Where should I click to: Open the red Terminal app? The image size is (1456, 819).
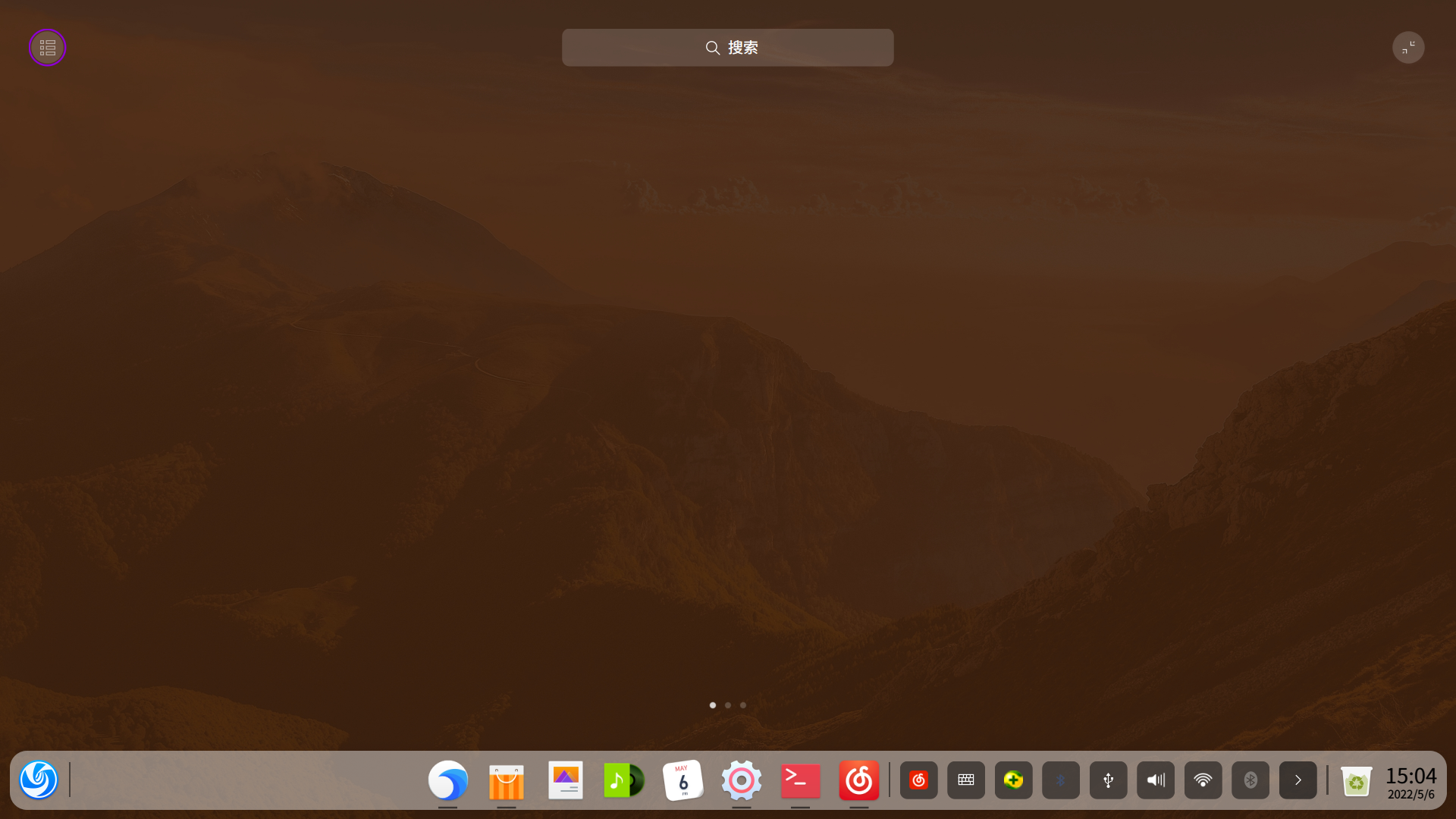click(801, 780)
